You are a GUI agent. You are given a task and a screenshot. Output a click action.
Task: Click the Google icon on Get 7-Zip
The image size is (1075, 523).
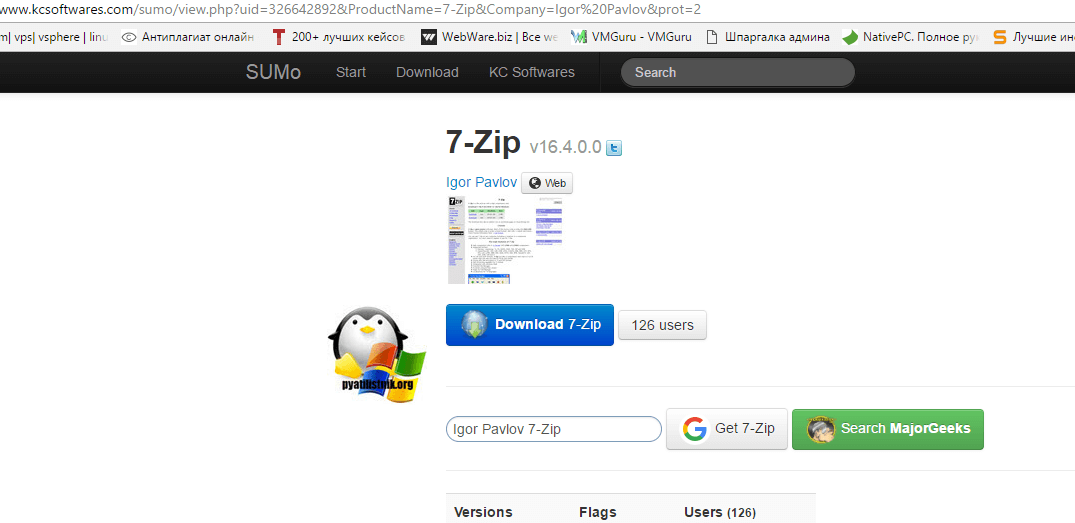(695, 429)
